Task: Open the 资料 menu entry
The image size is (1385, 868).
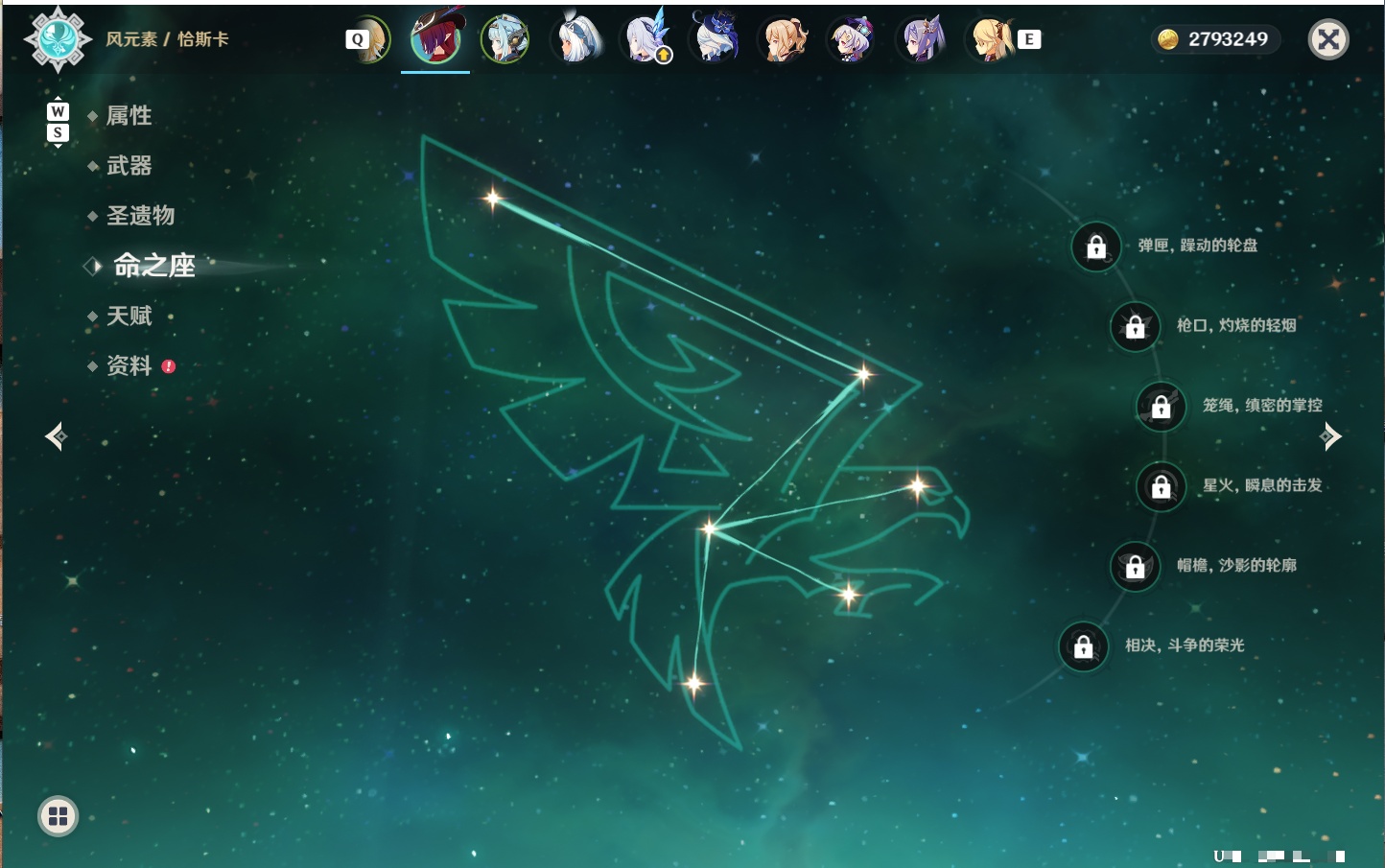Action: click(129, 365)
